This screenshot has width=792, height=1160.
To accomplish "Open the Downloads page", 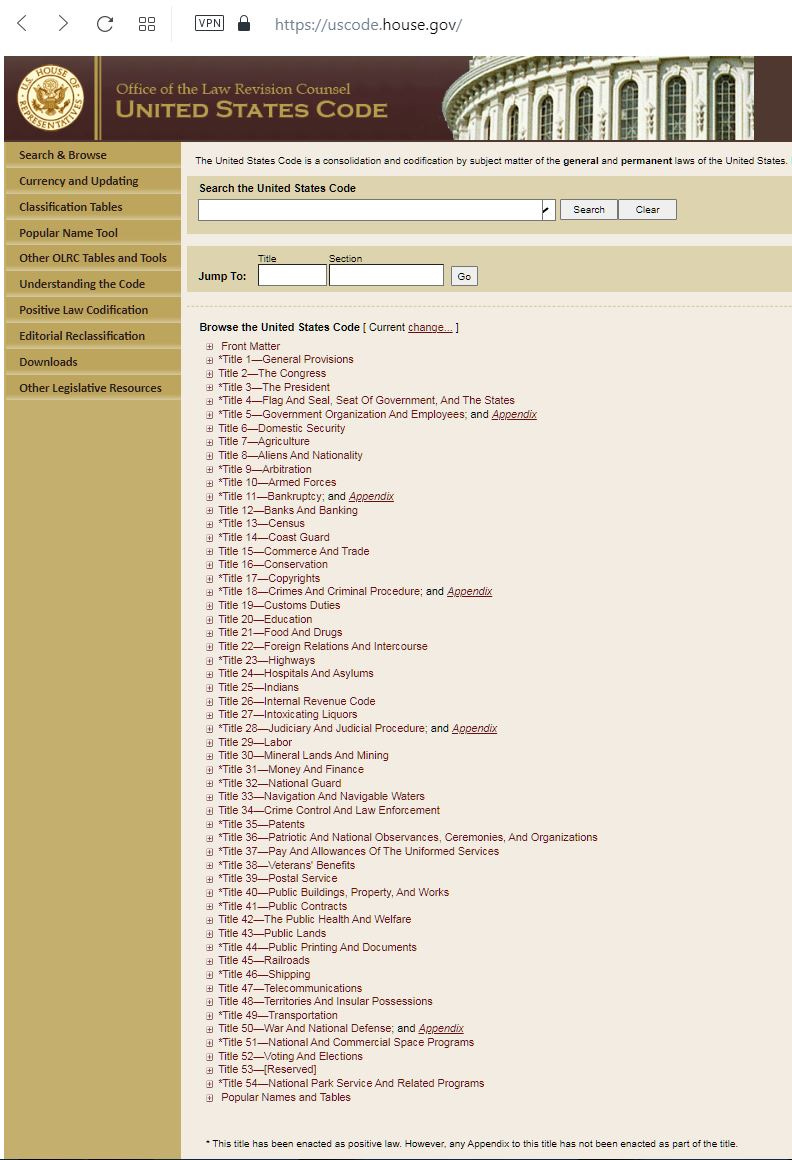I will pyautogui.click(x=92, y=361).
